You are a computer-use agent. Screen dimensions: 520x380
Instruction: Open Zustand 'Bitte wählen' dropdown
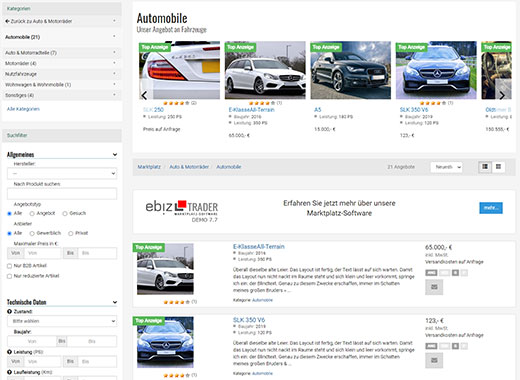click(x=62, y=321)
